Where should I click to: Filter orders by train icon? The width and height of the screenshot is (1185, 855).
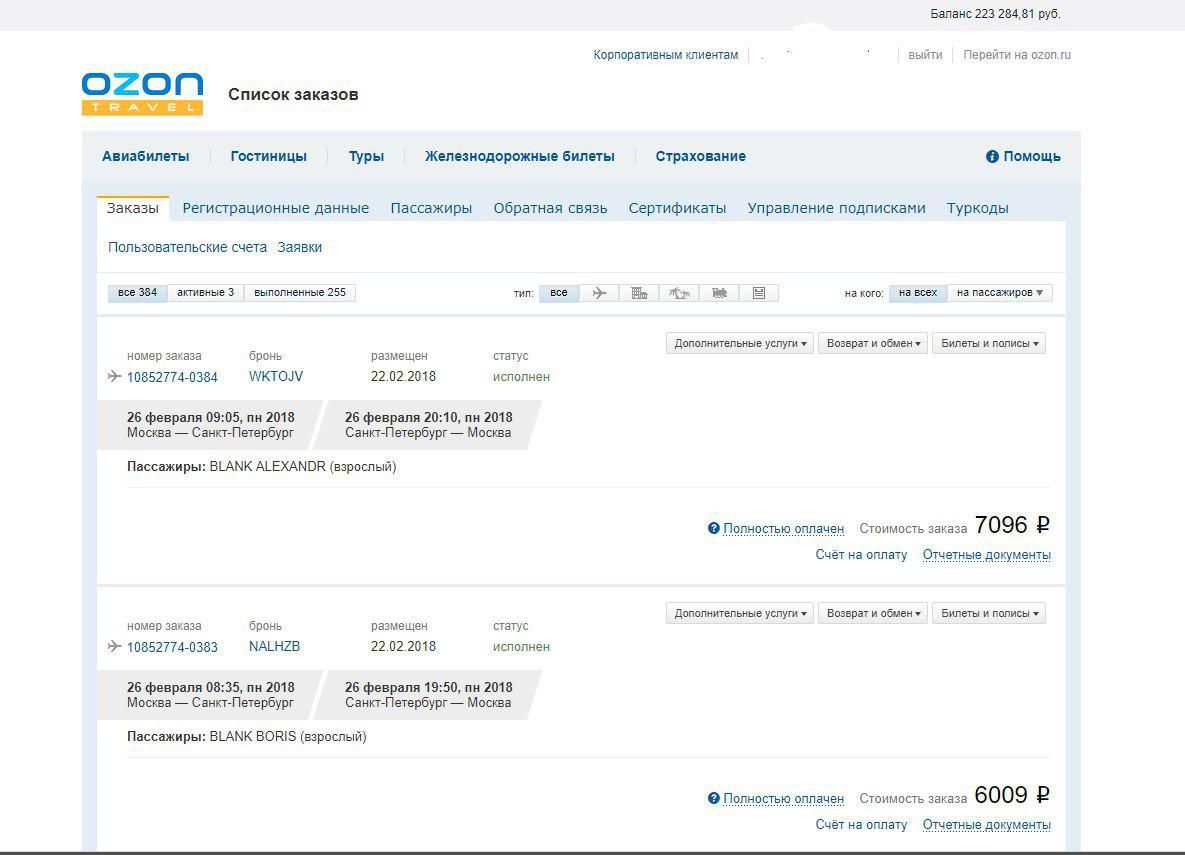tap(719, 293)
